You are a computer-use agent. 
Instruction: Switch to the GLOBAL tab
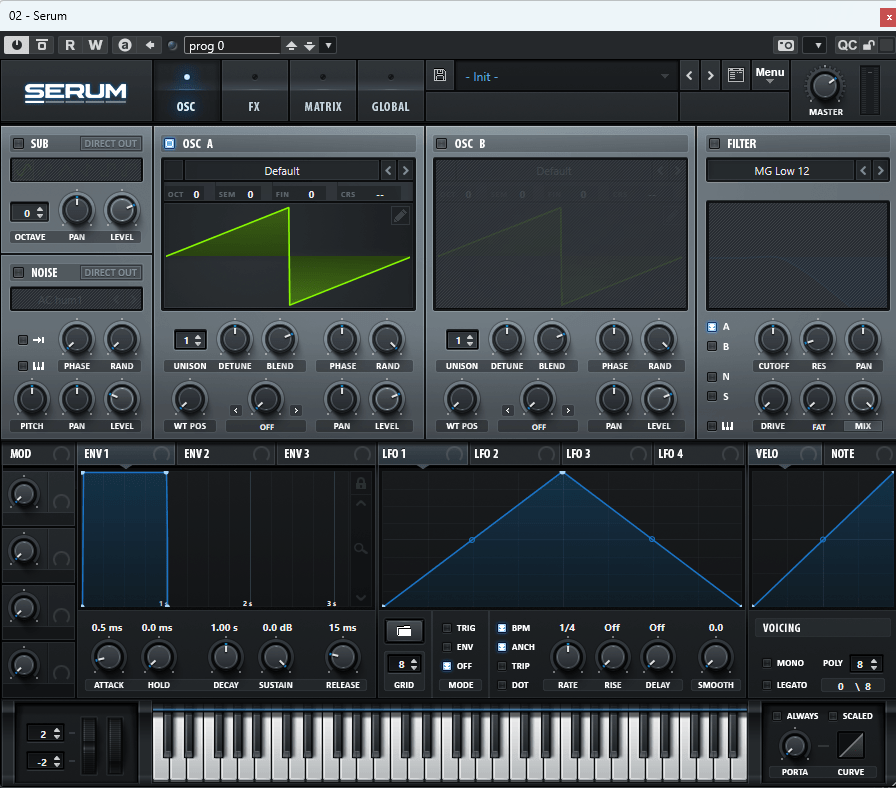[x=390, y=91]
